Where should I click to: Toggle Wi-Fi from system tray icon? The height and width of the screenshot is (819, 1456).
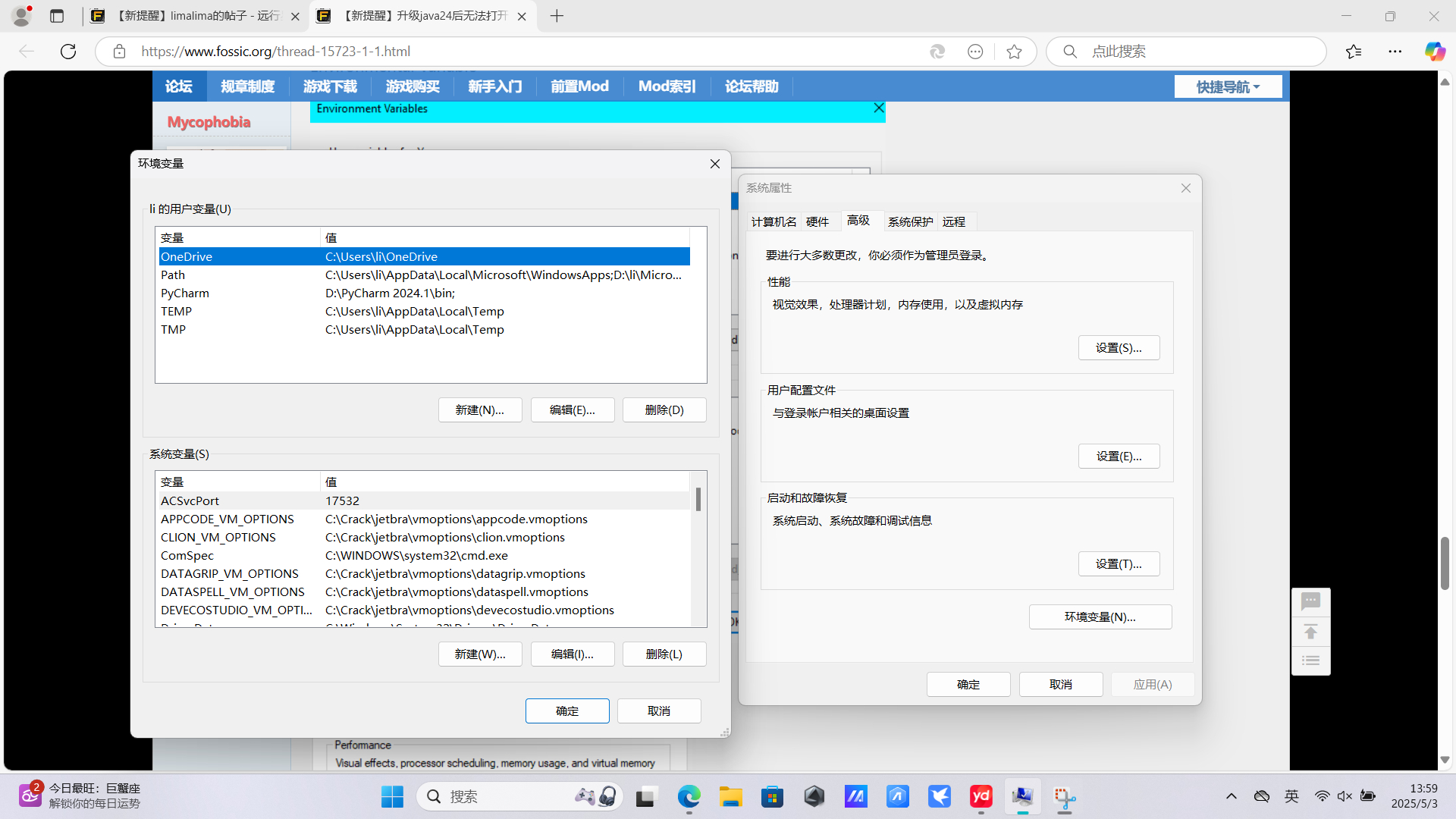coord(1323,796)
